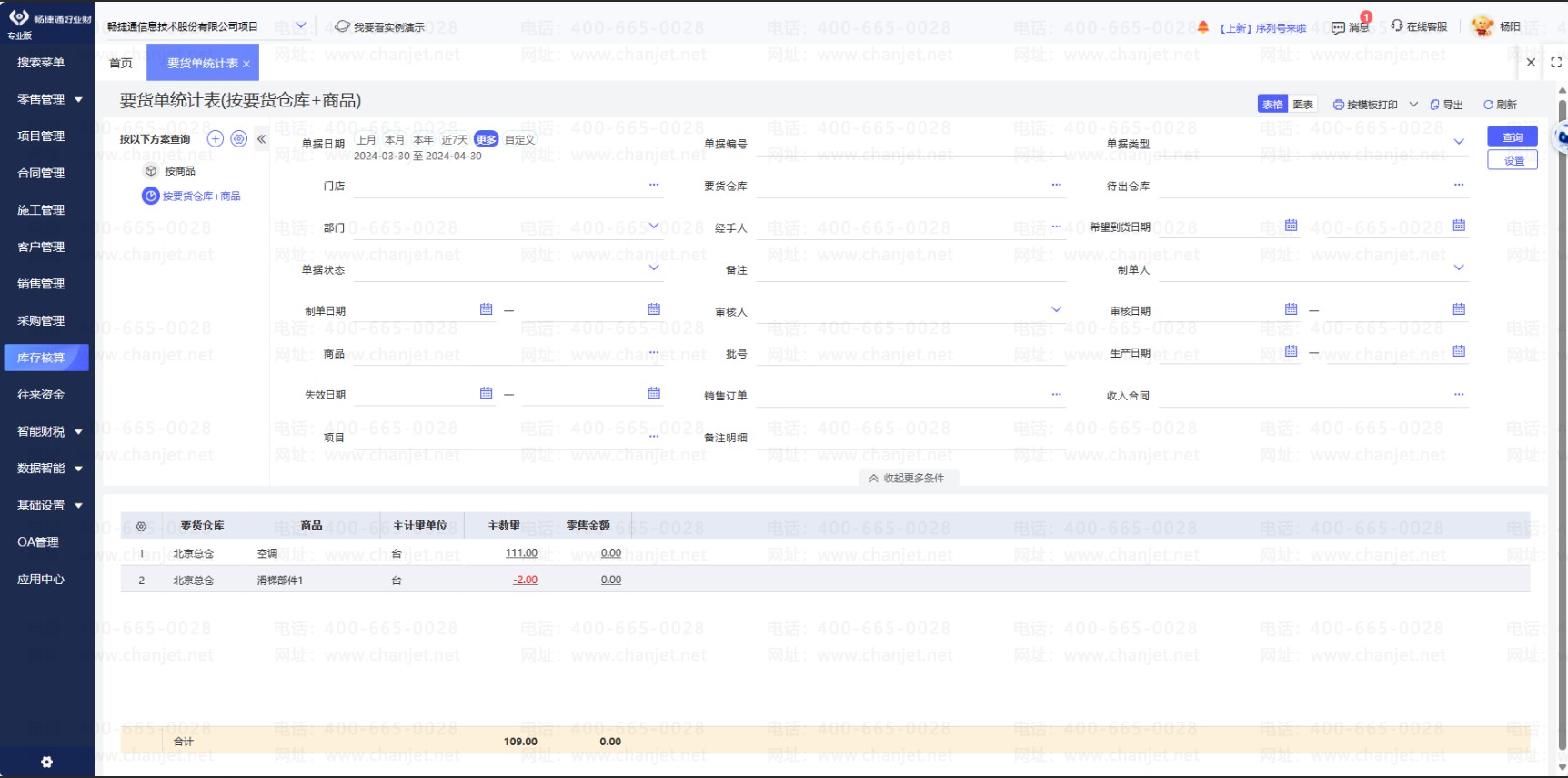Open 库存核算 in the sidebar

coord(46,358)
